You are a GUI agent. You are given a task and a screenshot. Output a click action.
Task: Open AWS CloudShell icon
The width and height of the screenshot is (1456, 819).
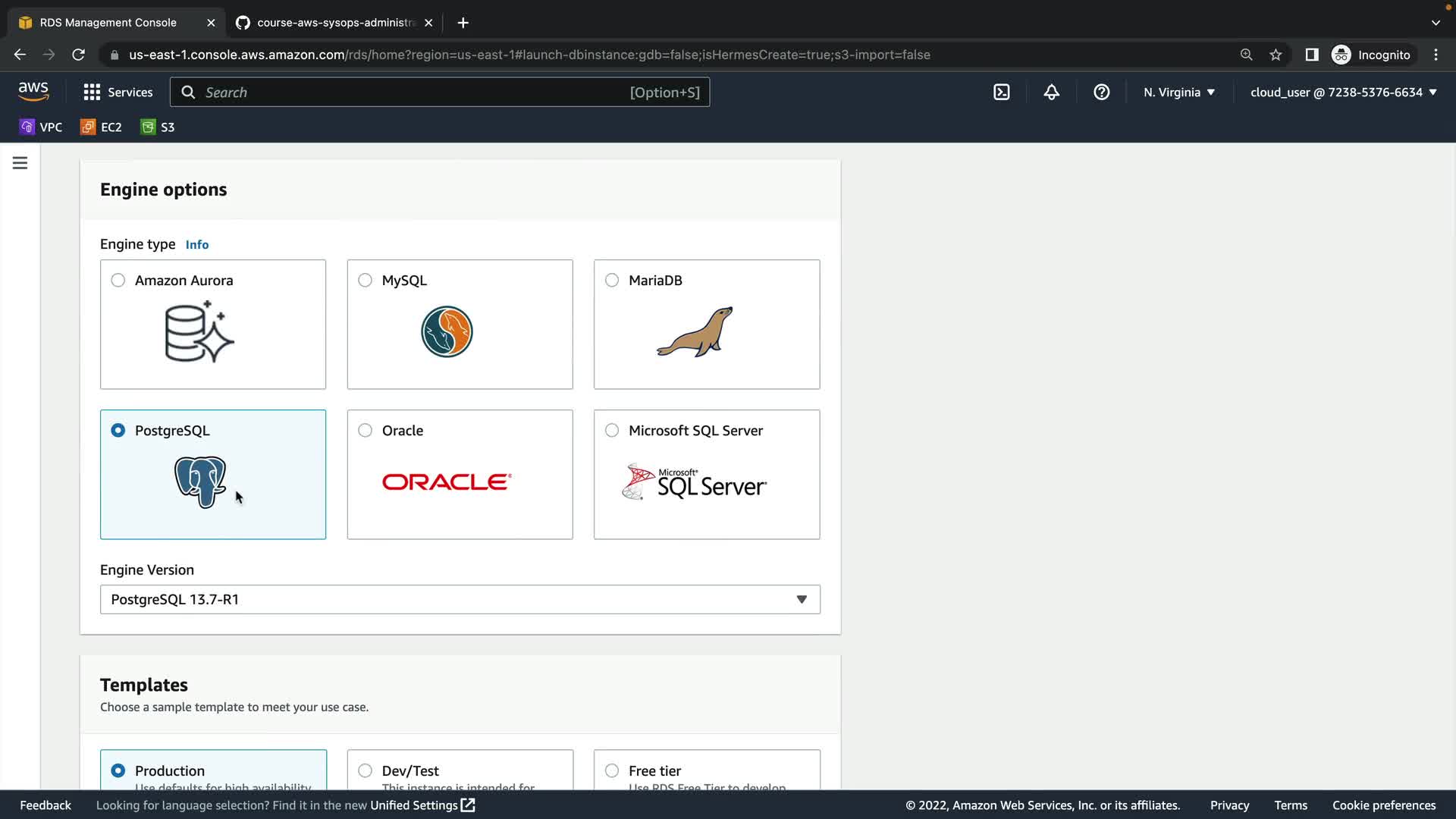pos(1001,93)
